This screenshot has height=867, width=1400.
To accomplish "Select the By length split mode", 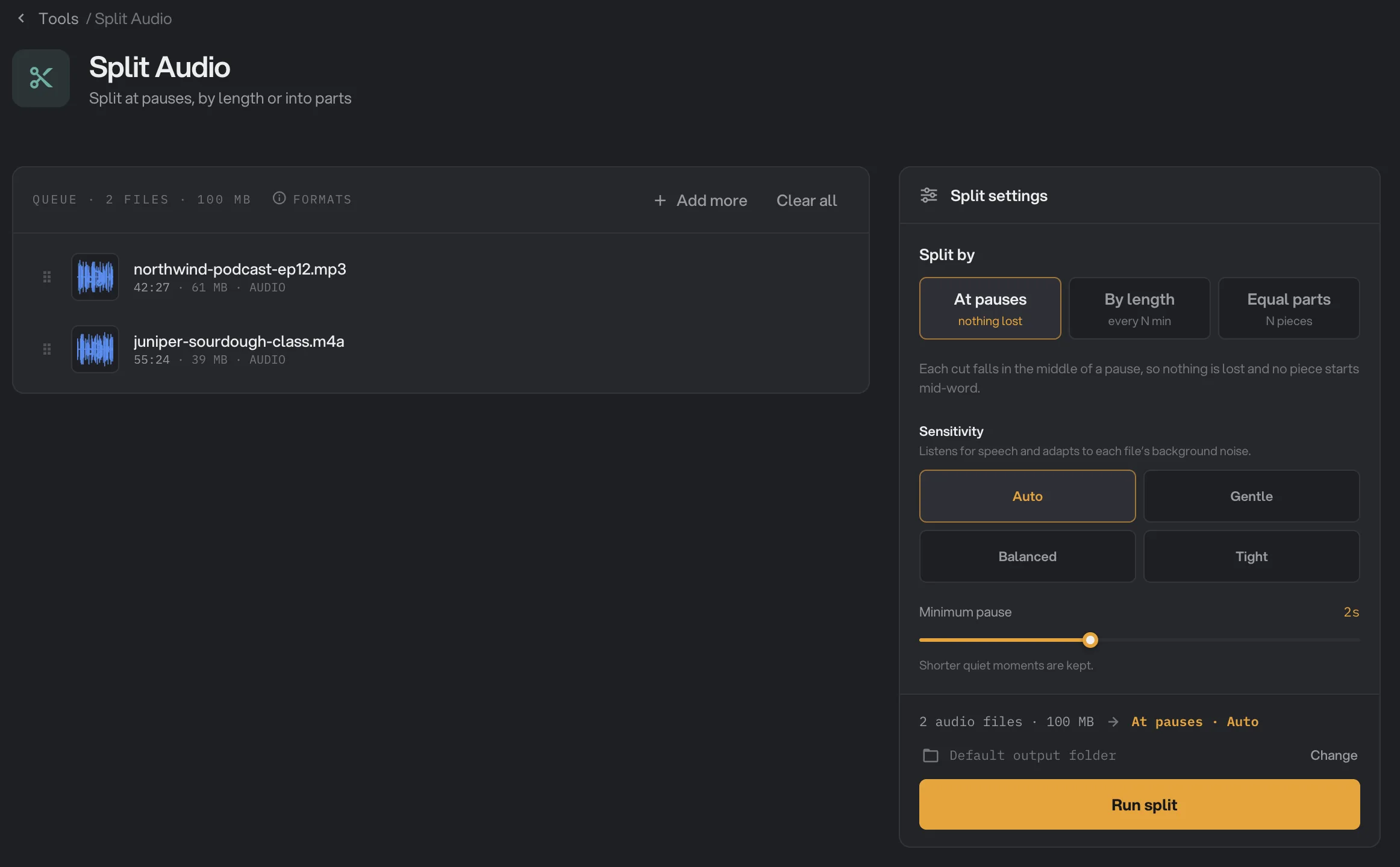I will 1139,308.
